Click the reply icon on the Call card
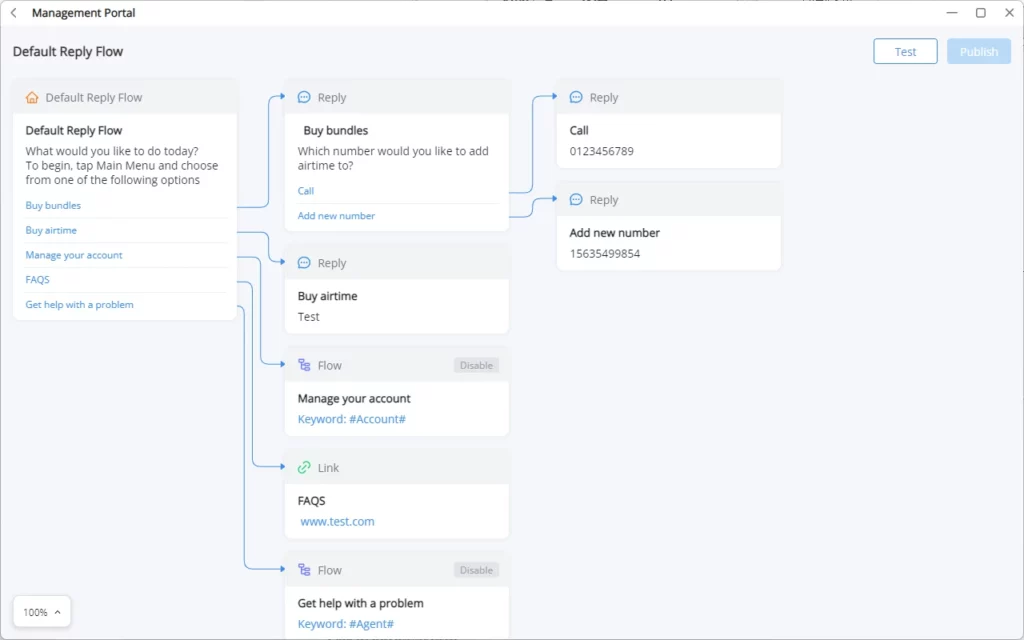 tap(575, 97)
